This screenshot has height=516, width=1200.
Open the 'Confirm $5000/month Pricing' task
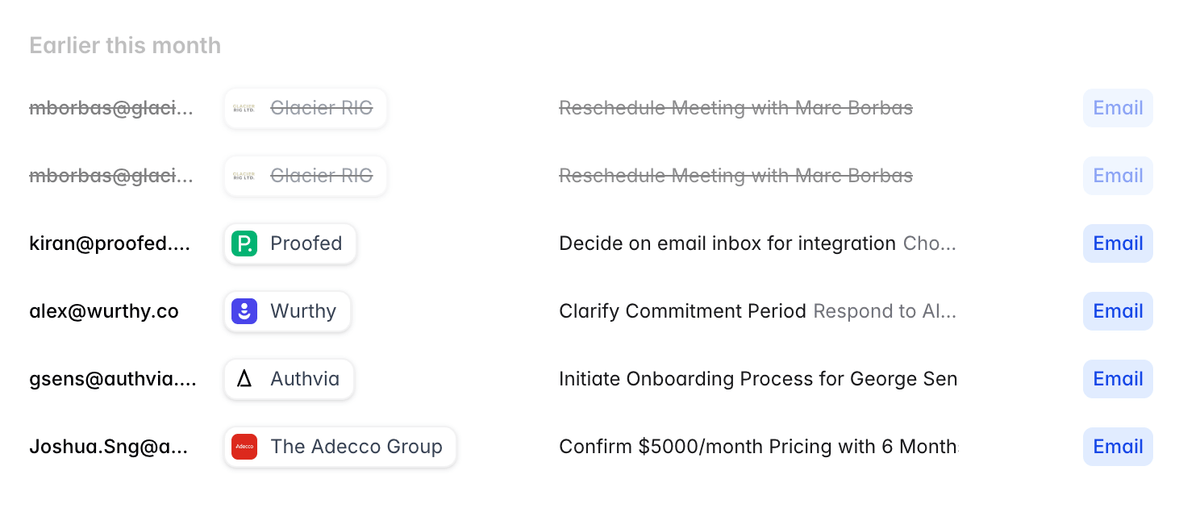[757, 447]
